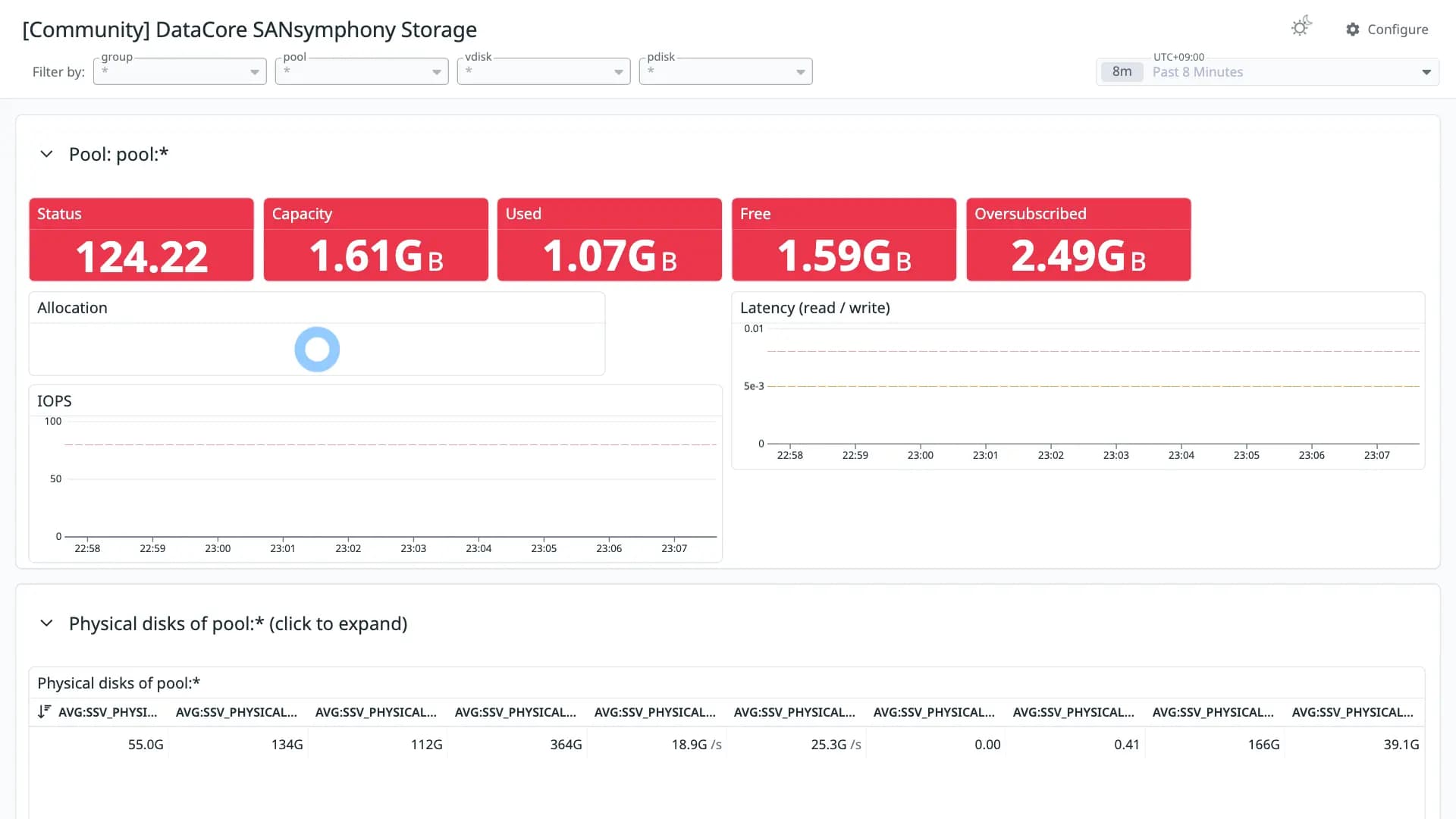
Task: Click the Allocation widget title
Action: [x=72, y=308]
